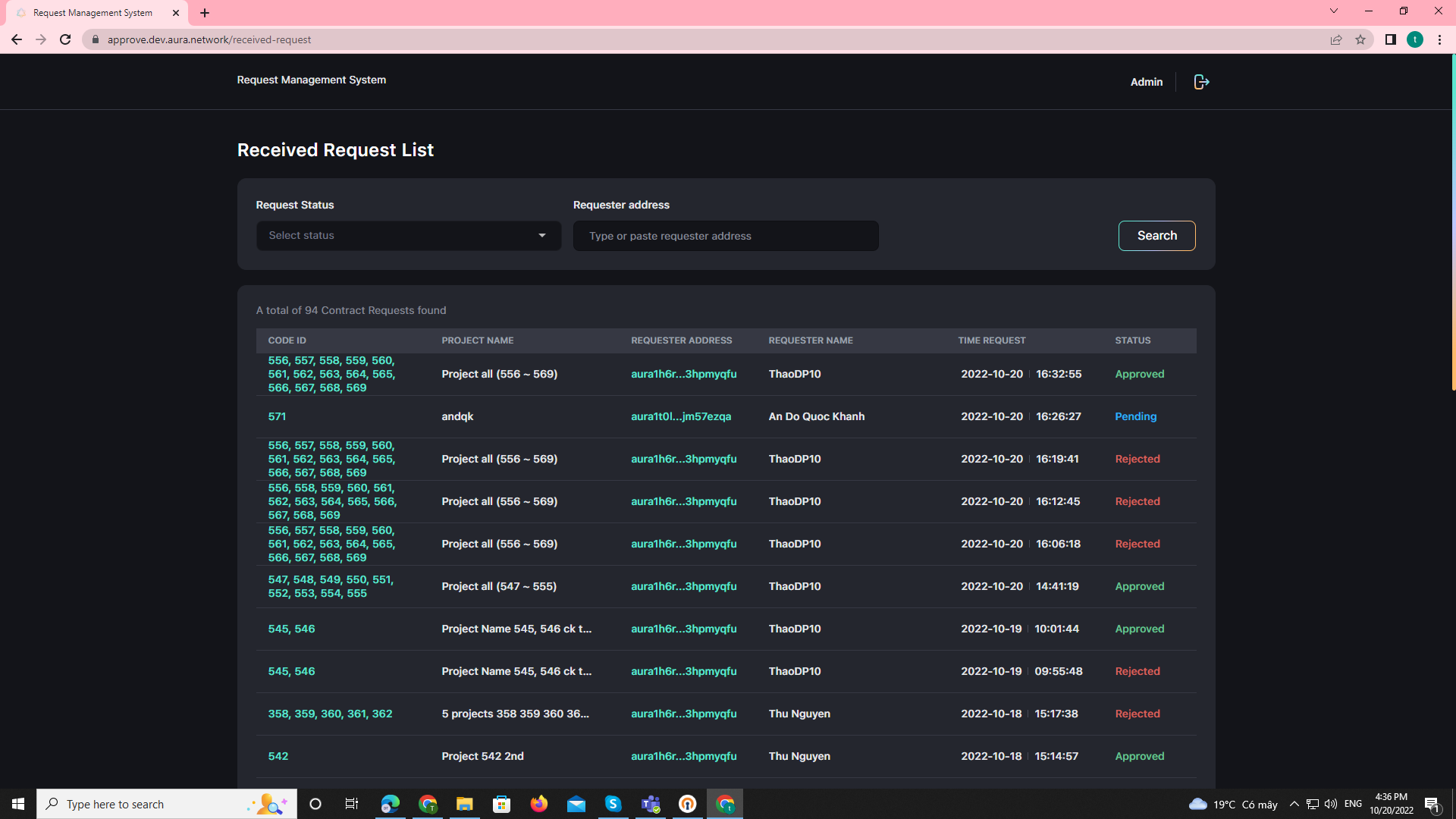This screenshot has width=1456, height=819.
Task: Open the Admin menu in the header
Action: coord(1146,81)
